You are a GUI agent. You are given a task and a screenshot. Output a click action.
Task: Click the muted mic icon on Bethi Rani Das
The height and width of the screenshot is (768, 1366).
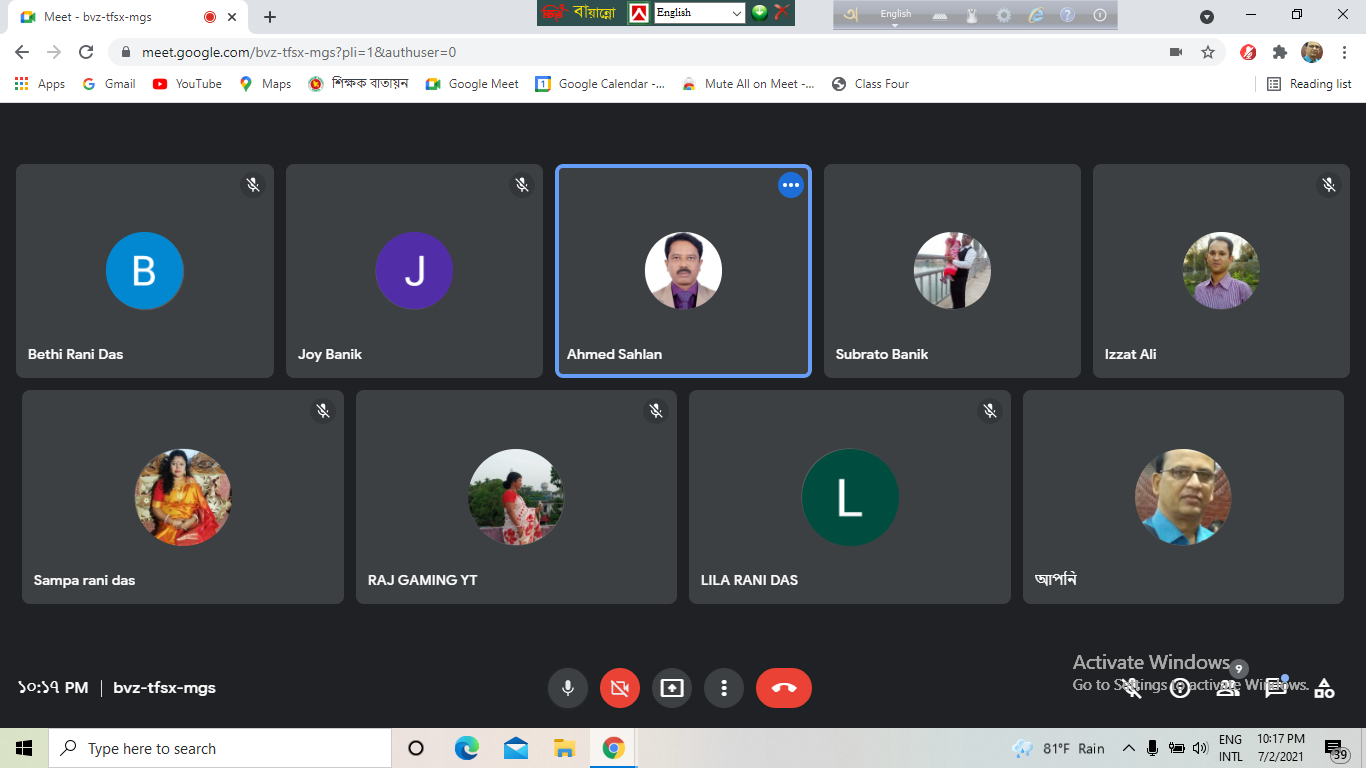coord(253,185)
